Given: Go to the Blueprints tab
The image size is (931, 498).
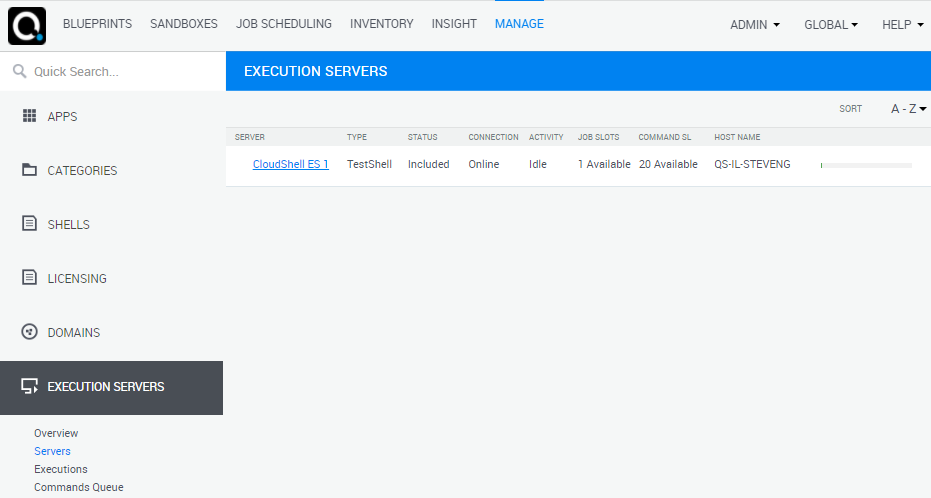Looking at the screenshot, I should point(97,24).
